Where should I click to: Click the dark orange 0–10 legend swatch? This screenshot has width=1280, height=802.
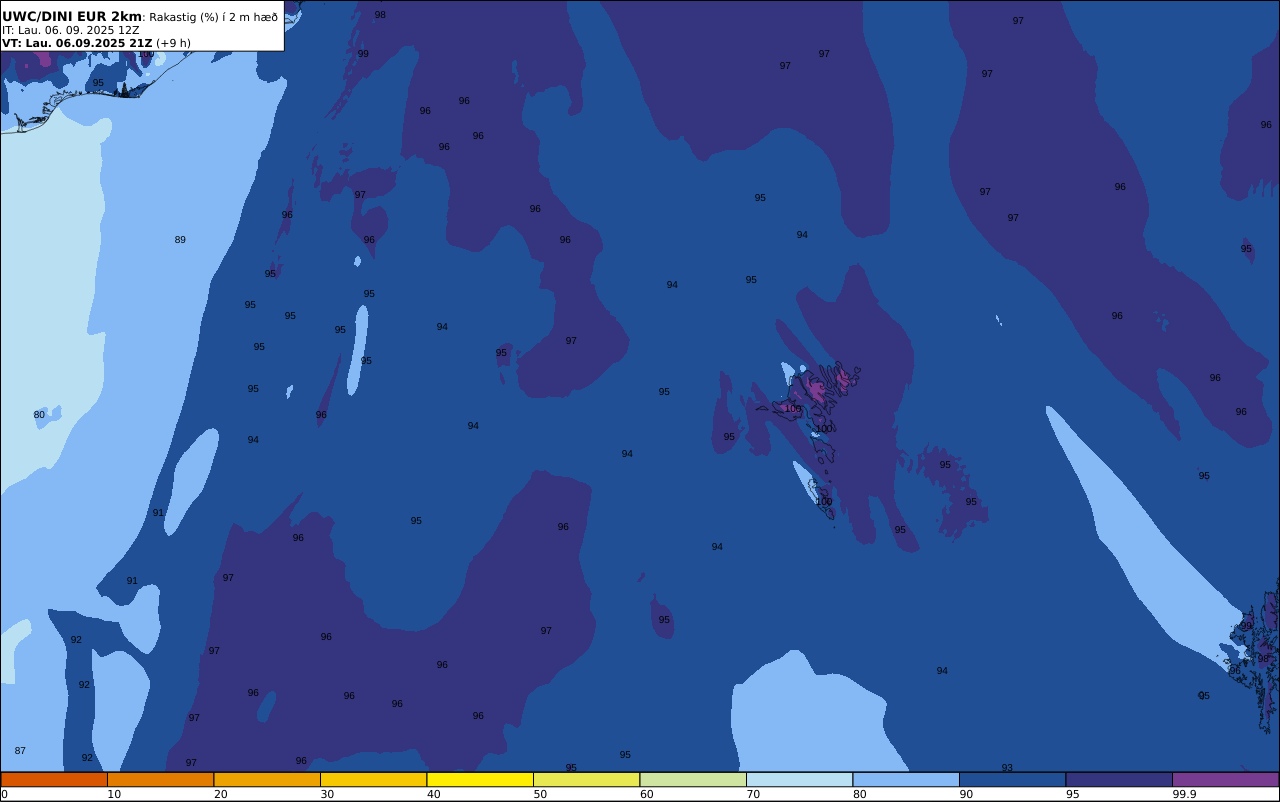[54, 779]
